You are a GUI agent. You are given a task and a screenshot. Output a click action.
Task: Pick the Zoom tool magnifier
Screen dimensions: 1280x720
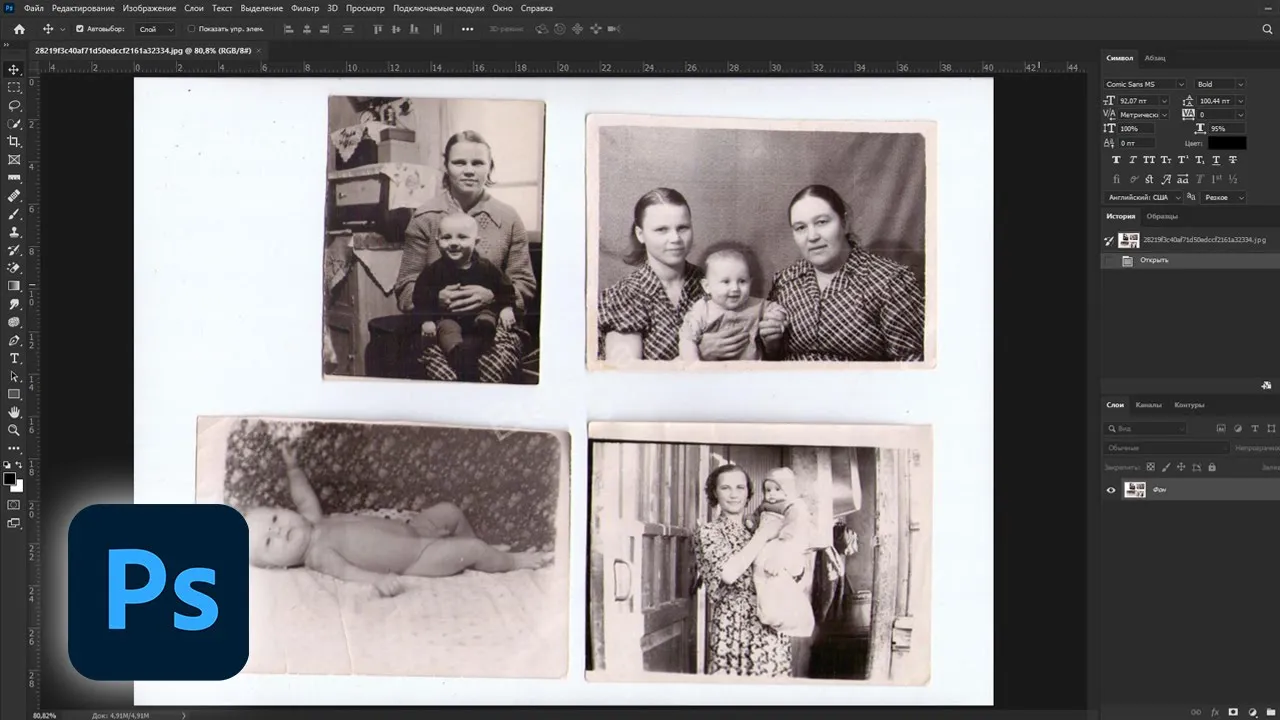click(x=14, y=430)
